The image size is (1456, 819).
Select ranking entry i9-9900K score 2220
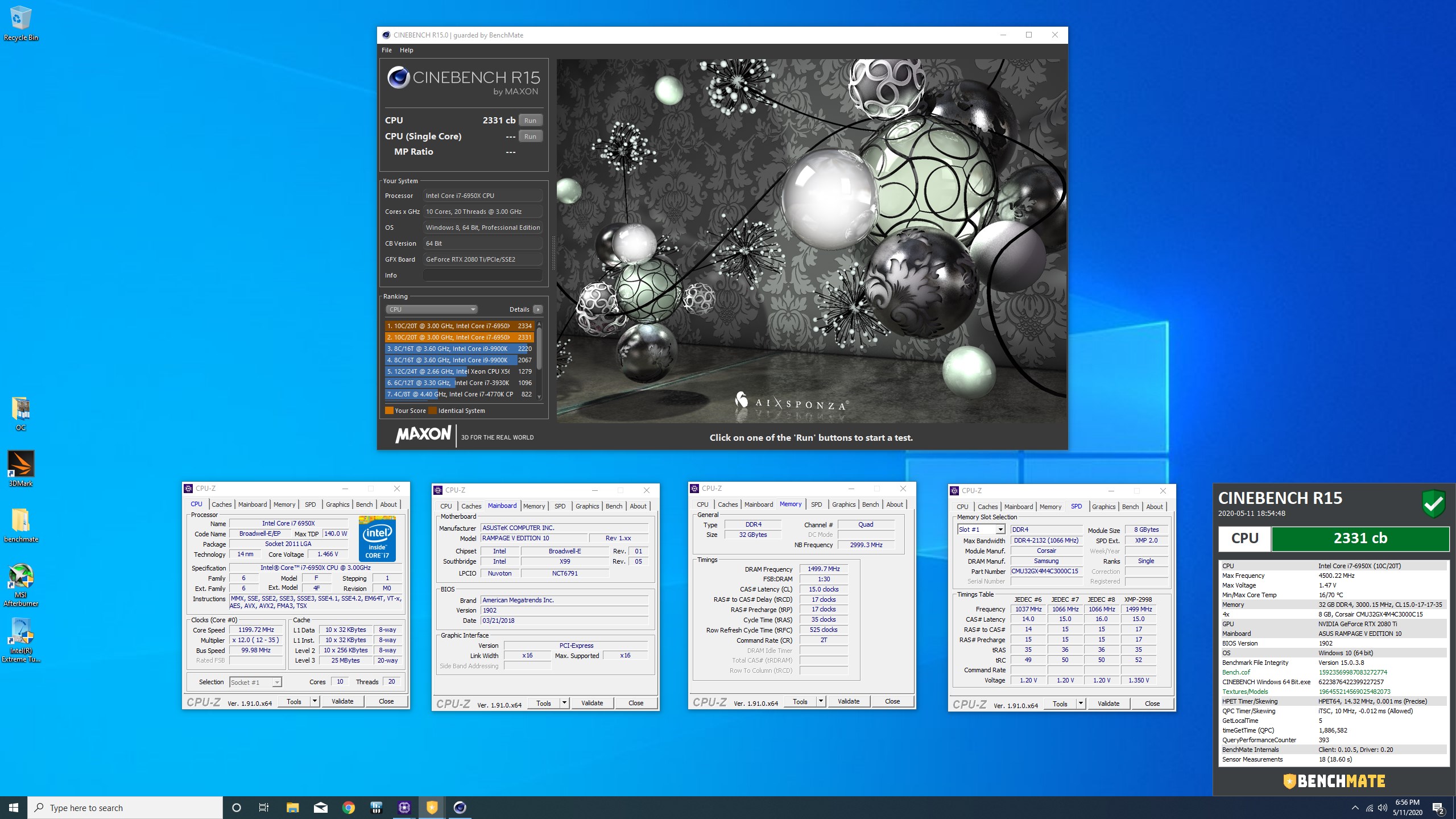pyautogui.click(x=459, y=349)
